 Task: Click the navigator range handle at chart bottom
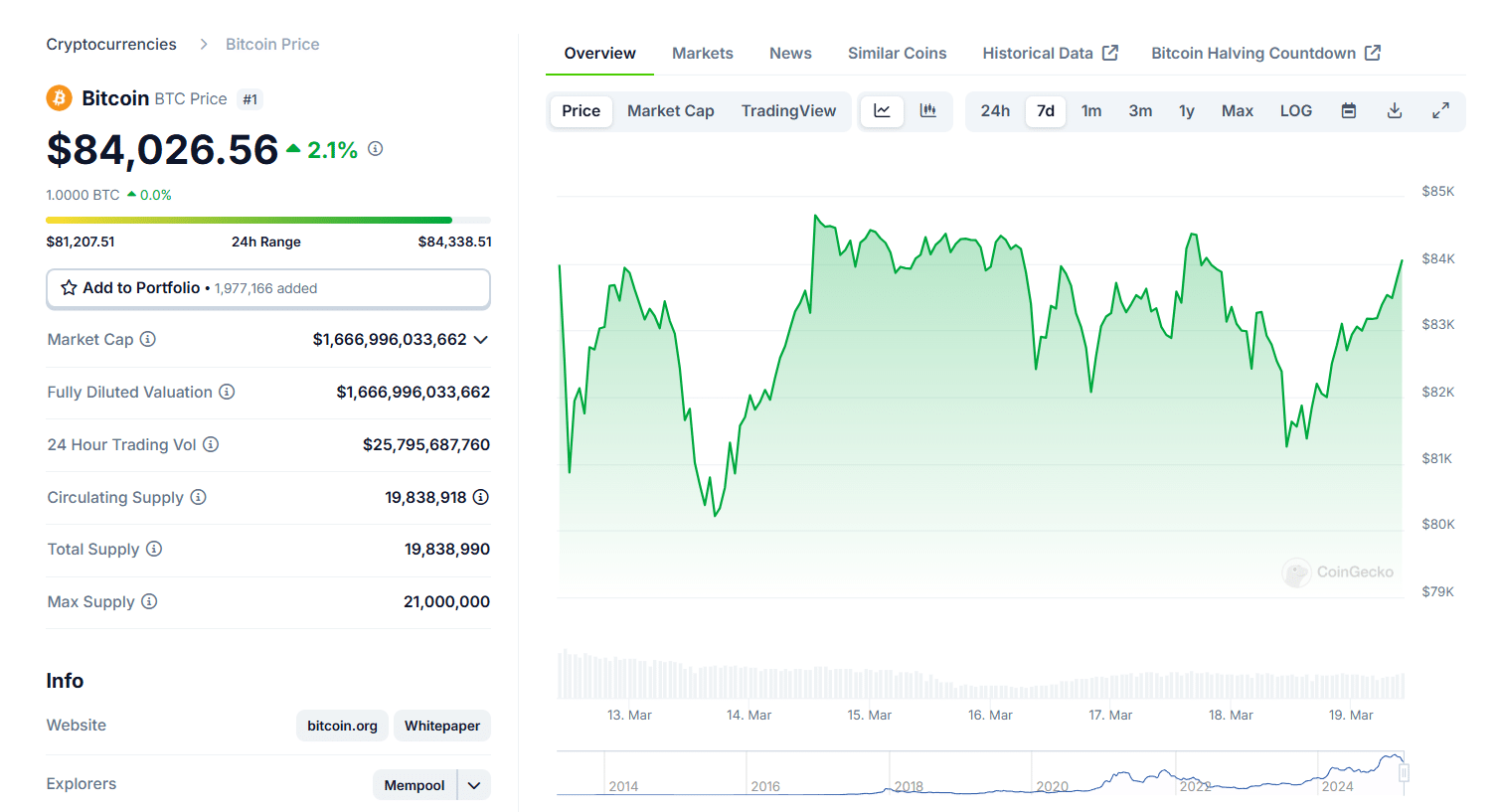coord(1404,772)
